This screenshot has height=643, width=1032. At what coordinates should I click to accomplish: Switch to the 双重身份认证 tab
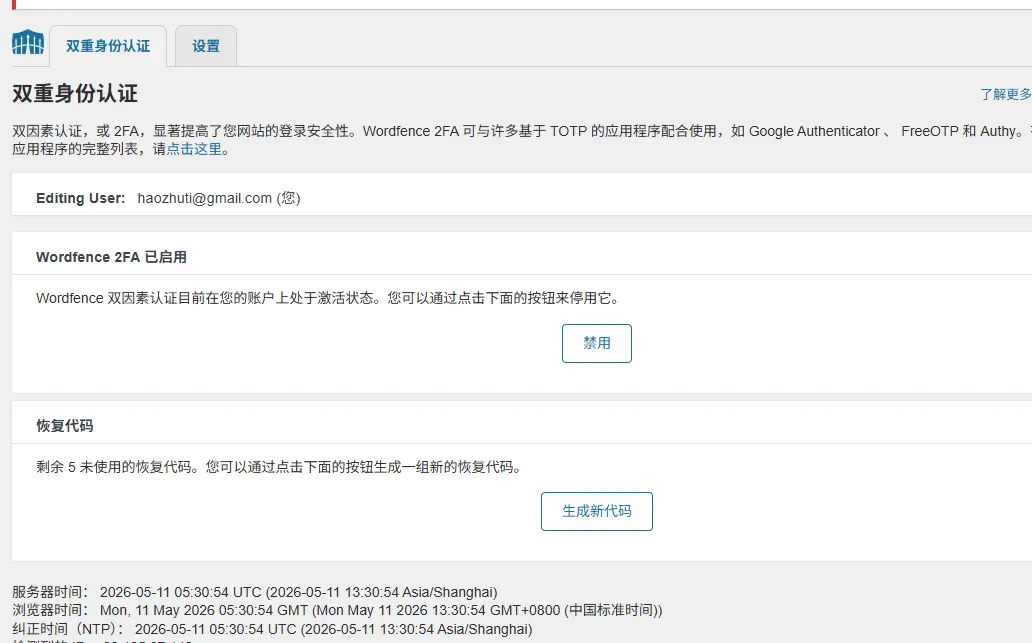108,46
